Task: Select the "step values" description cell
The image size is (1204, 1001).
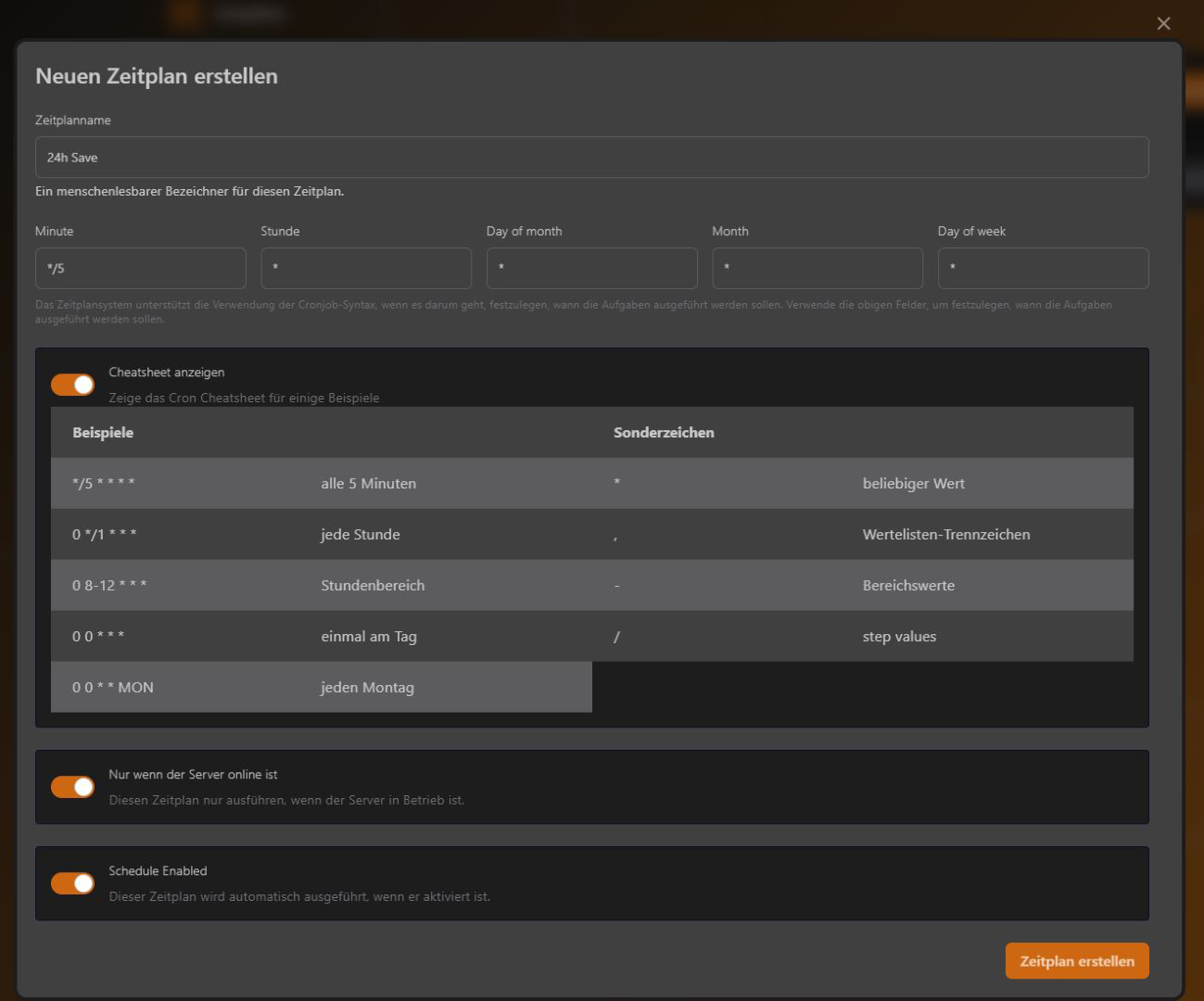Action: click(x=899, y=637)
